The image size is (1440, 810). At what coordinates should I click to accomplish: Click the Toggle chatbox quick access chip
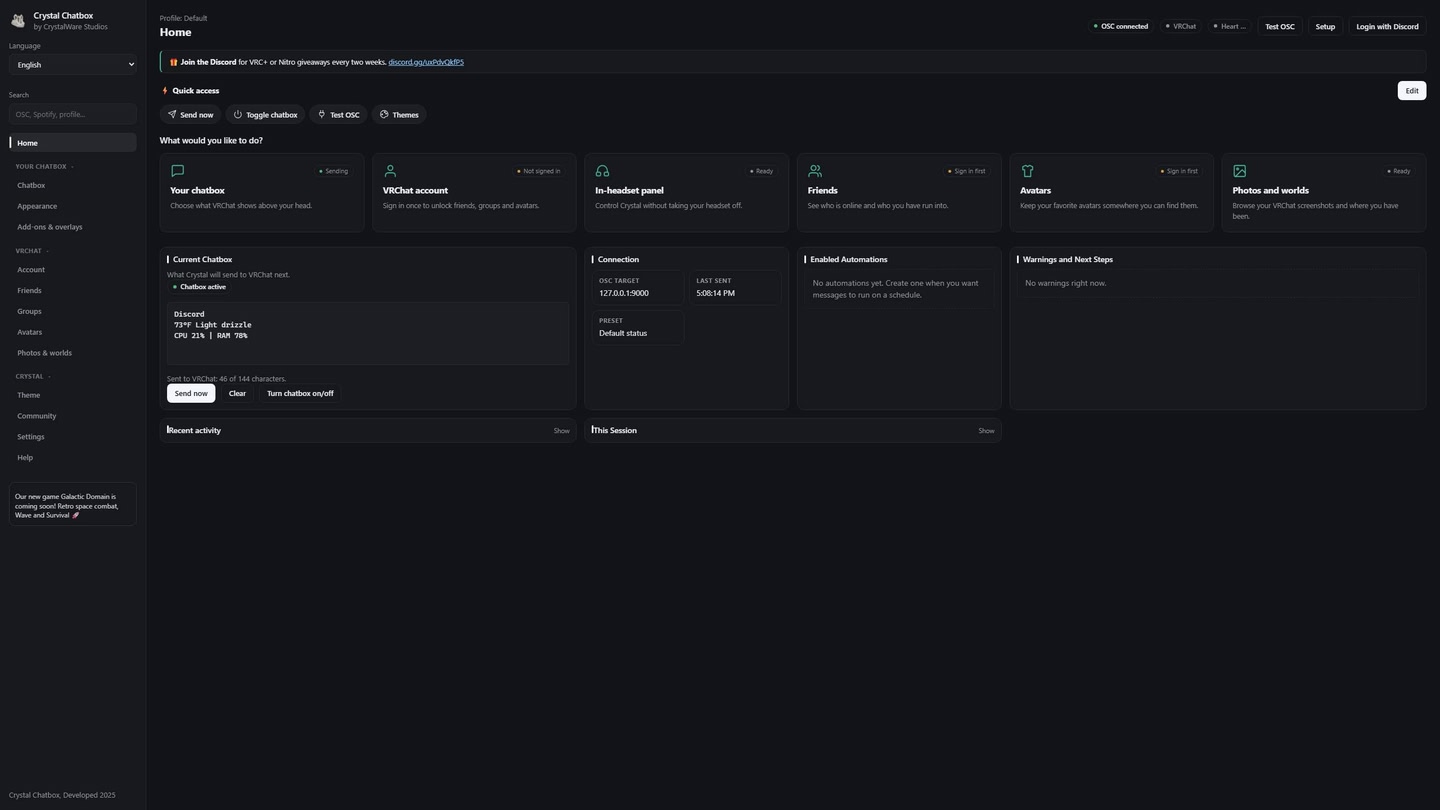(x=265, y=115)
